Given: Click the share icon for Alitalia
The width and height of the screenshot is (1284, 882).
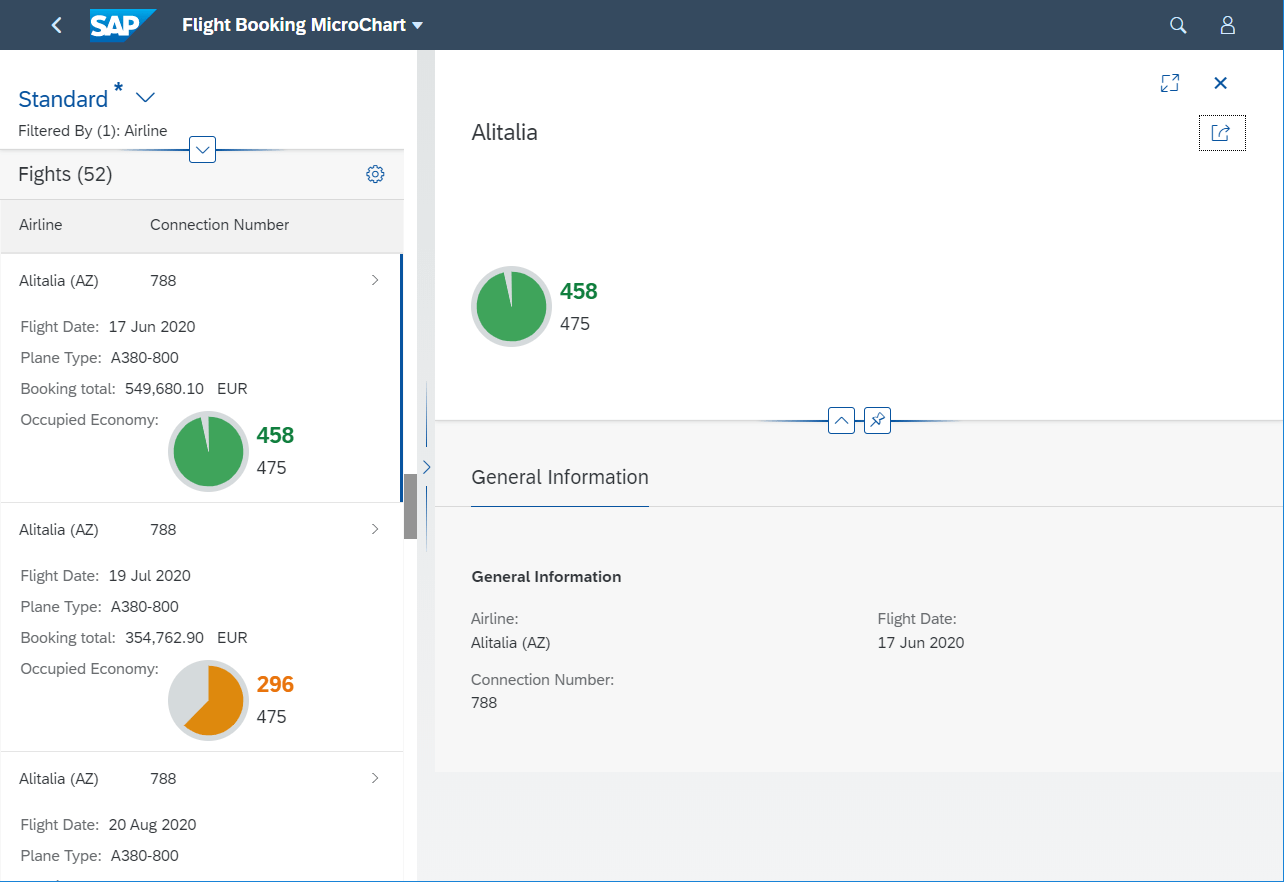Looking at the screenshot, I should point(1221,133).
